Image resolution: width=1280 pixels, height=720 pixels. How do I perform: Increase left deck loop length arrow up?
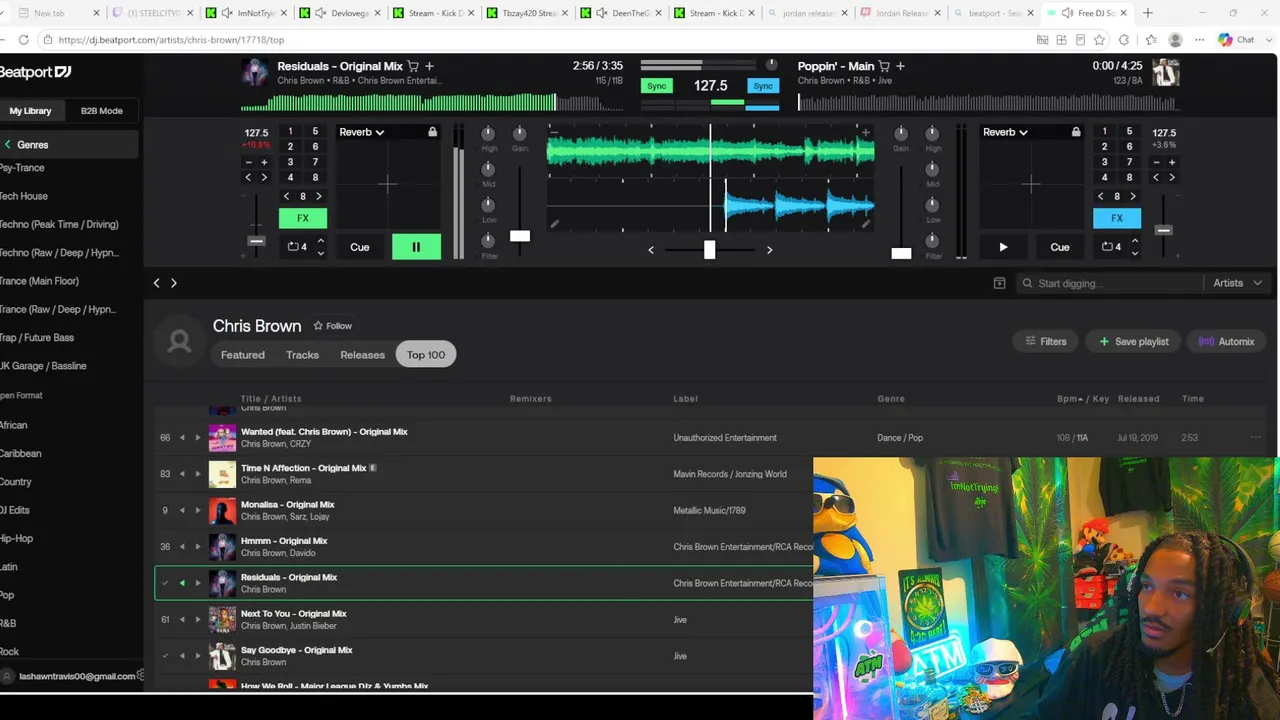click(x=320, y=241)
